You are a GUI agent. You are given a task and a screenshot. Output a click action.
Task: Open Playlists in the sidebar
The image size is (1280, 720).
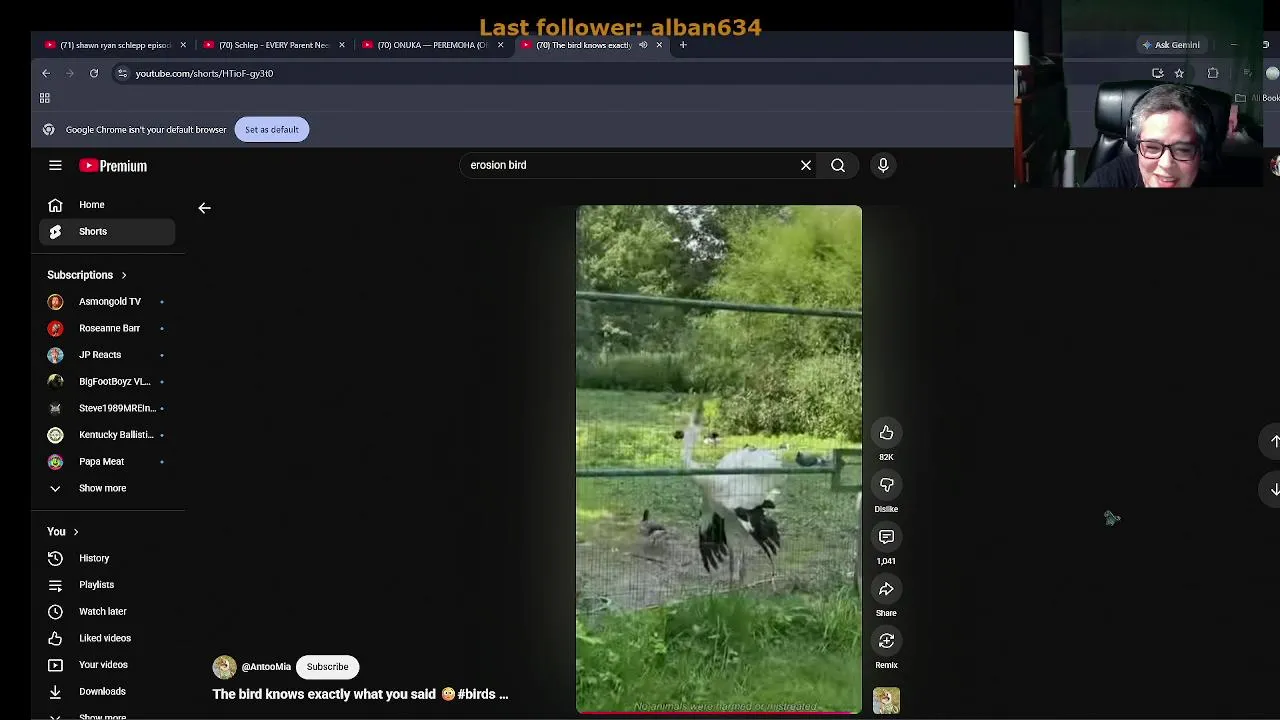point(108,585)
